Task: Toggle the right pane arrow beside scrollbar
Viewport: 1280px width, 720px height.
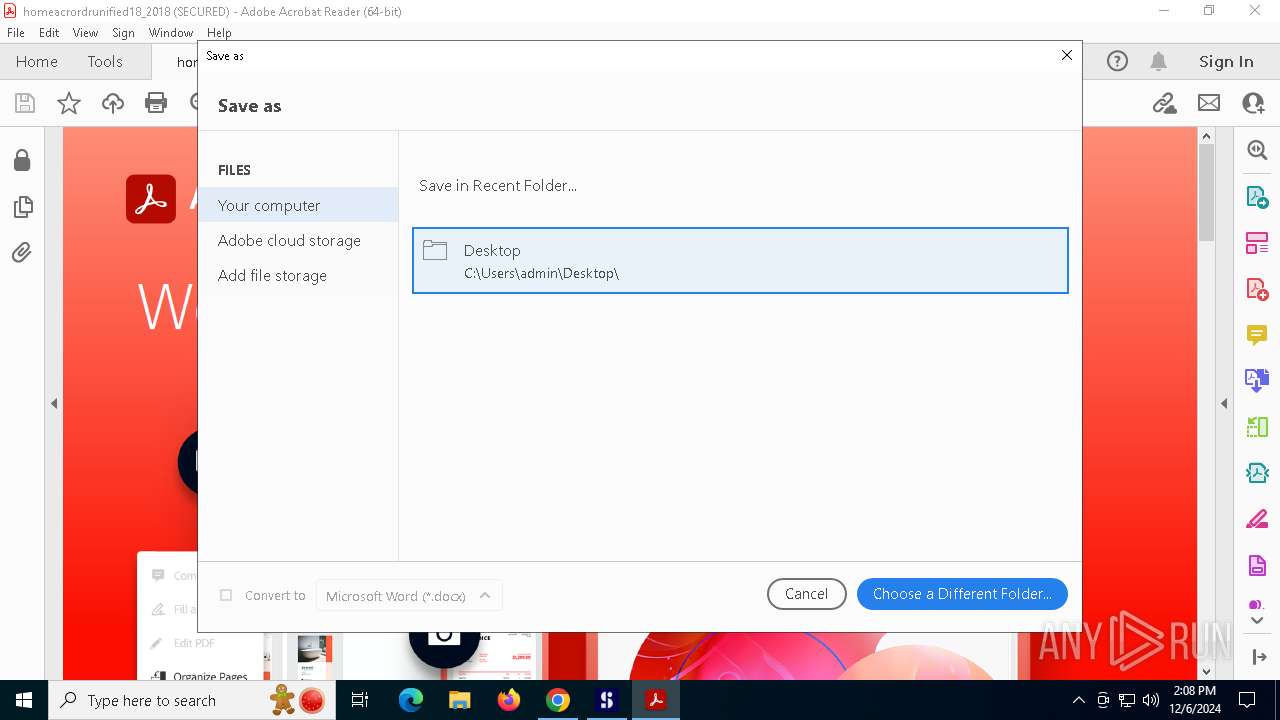Action: coord(1224,404)
